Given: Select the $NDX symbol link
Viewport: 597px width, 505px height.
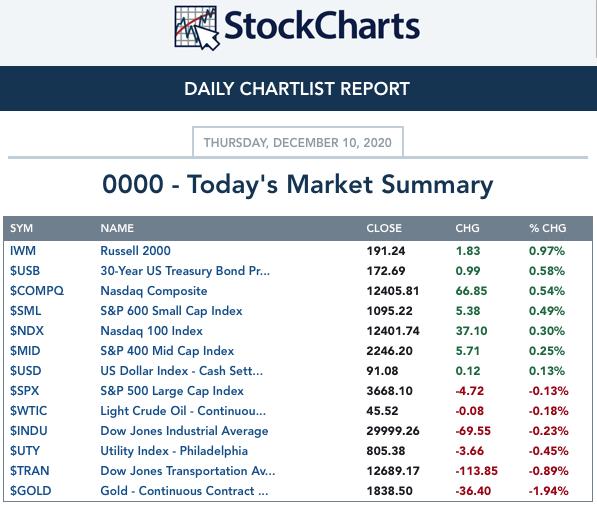Looking at the screenshot, I should (x=27, y=331).
